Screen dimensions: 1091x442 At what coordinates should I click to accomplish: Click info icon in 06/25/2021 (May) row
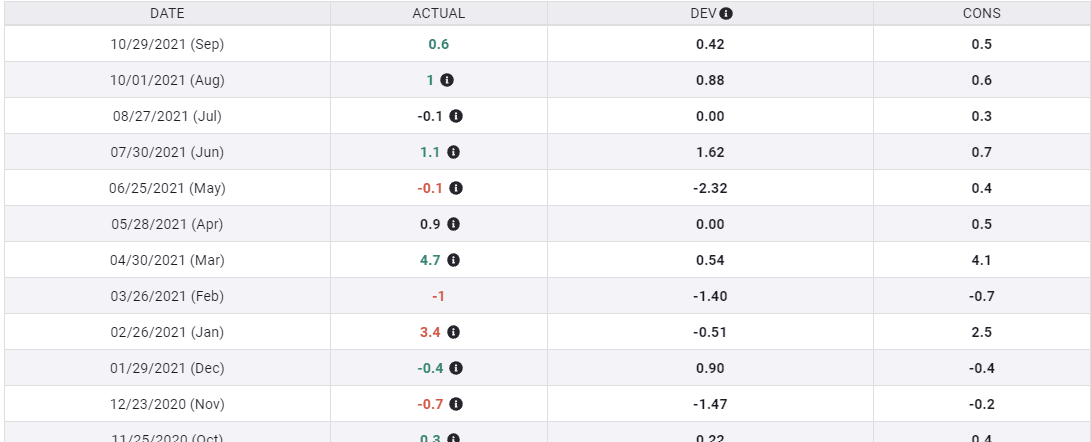point(456,188)
